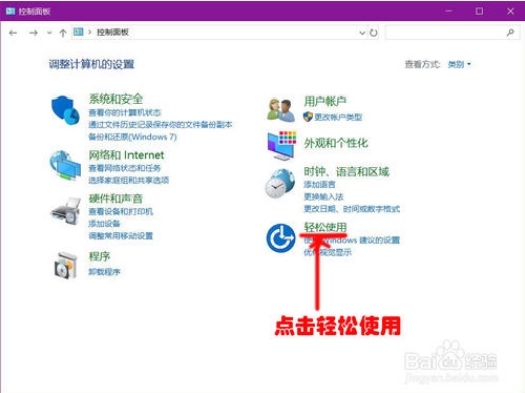Open 查看你的计算机状态 link
This screenshot has height=393, width=525.
(x=125, y=112)
